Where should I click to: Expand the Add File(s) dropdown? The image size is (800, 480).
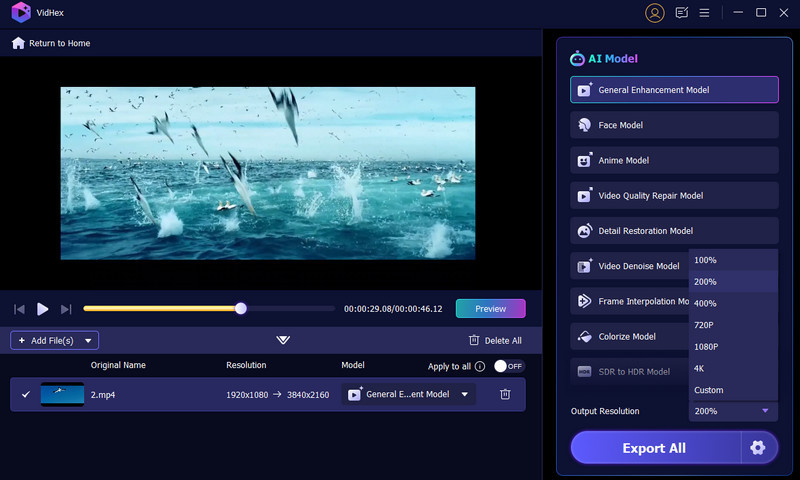[88, 341]
